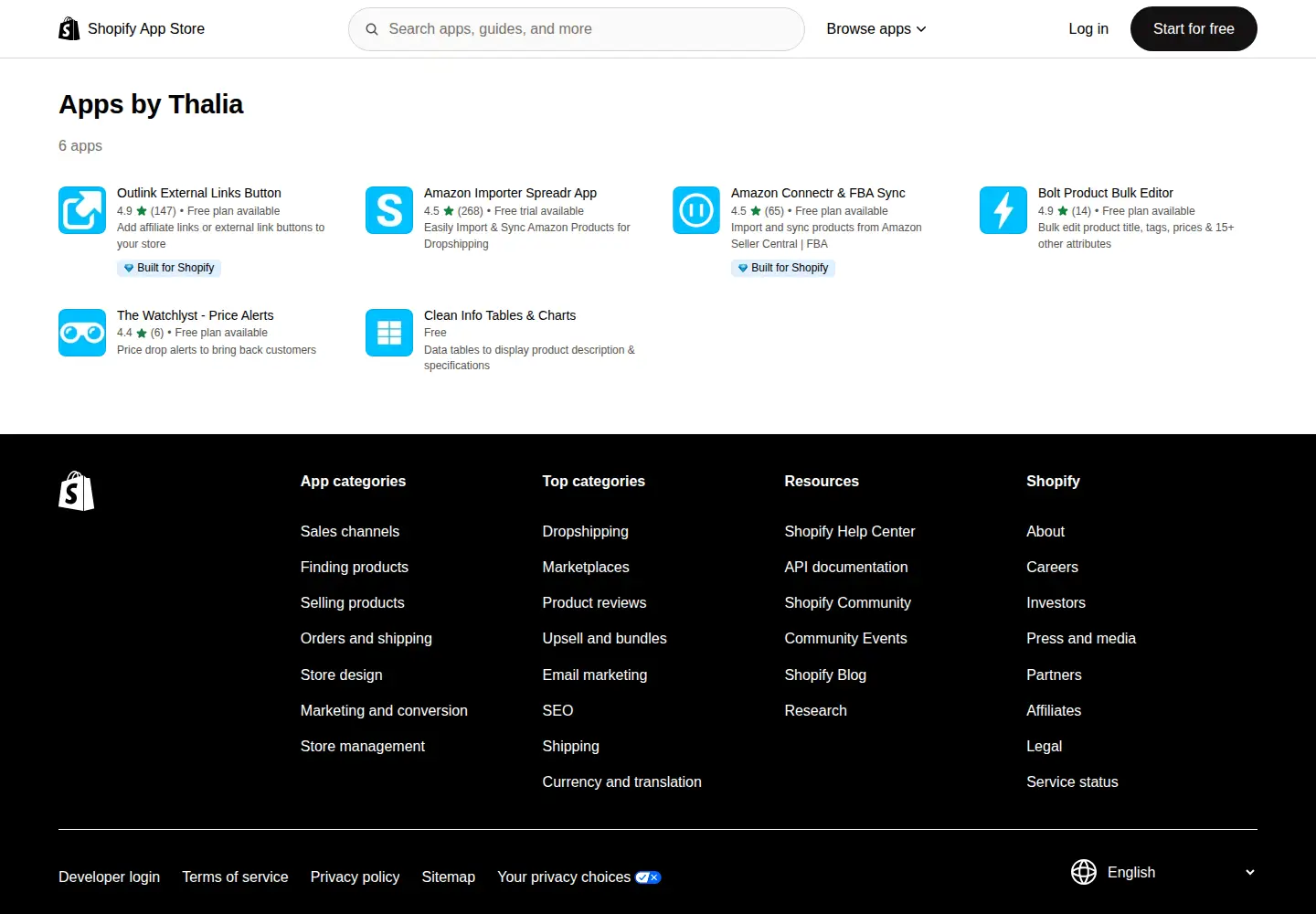Open Shopify Blog link
The image size is (1316, 914).
click(825, 675)
